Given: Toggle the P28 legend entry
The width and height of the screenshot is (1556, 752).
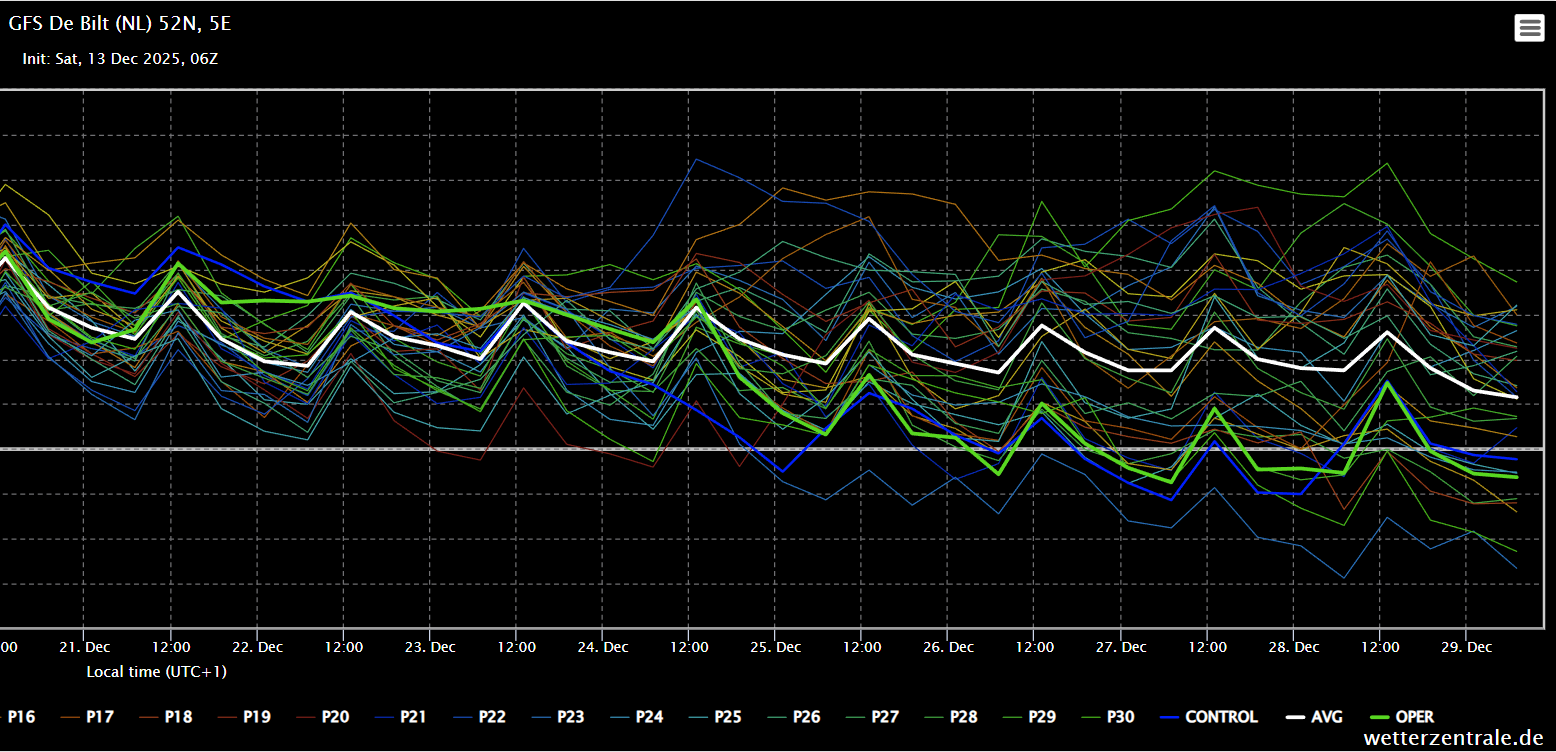Looking at the screenshot, I should (949, 717).
